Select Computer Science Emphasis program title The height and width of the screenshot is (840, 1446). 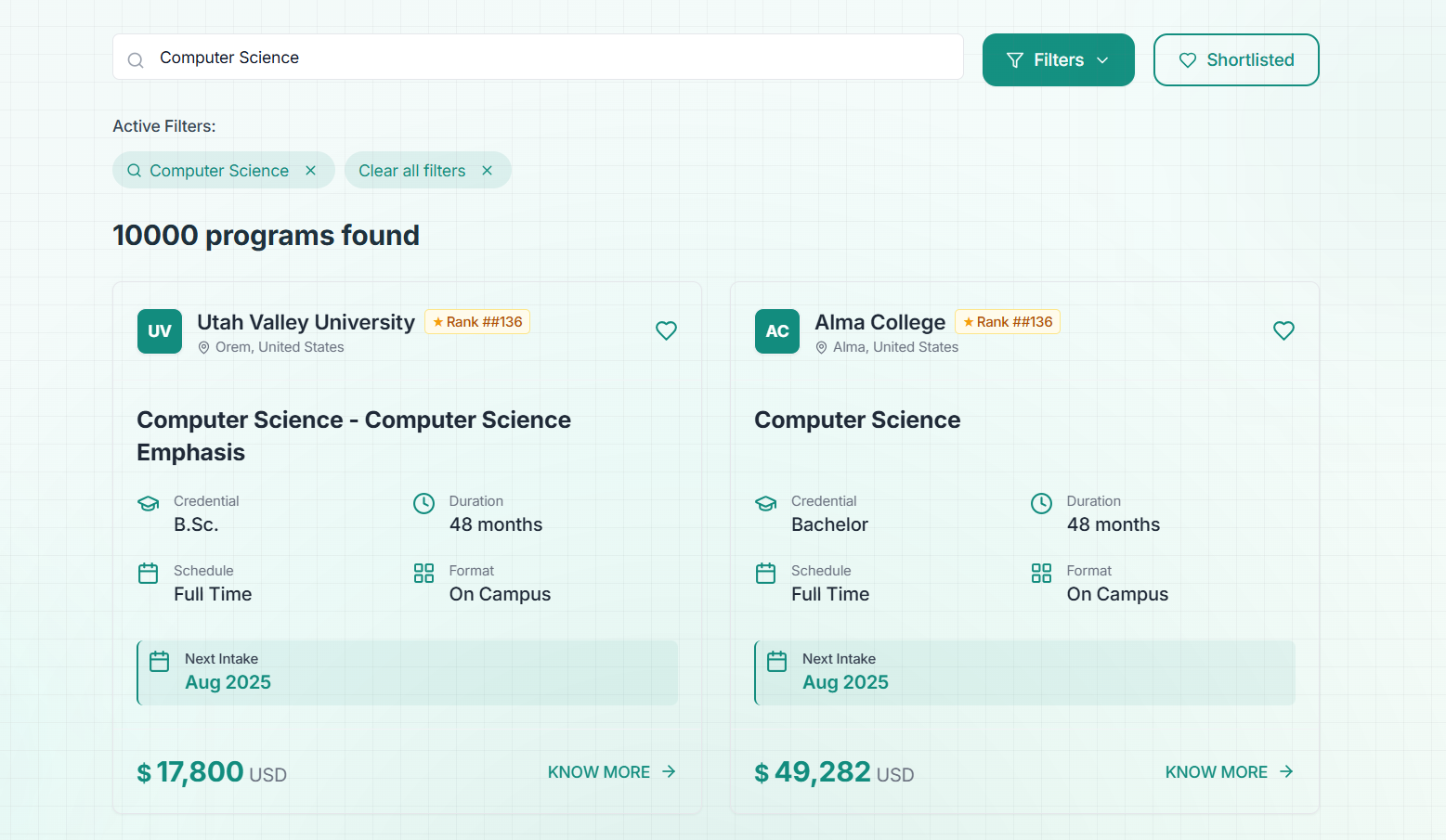click(x=354, y=436)
